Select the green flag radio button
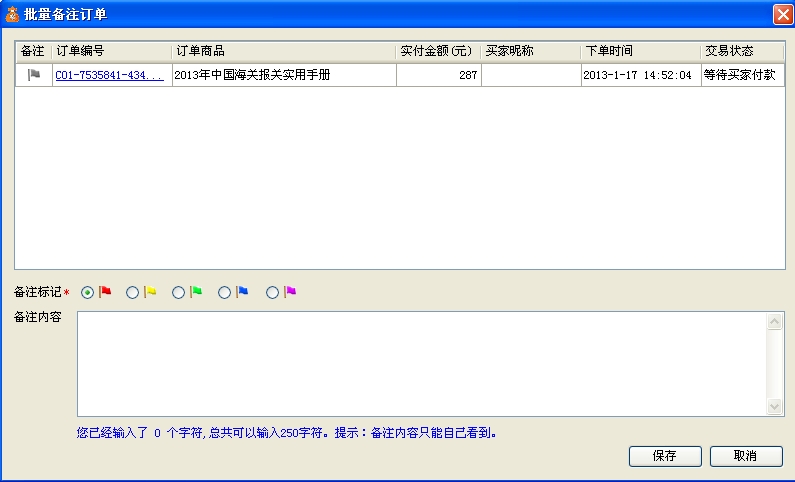Image resolution: width=795 pixels, height=482 pixels. click(178, 292)
